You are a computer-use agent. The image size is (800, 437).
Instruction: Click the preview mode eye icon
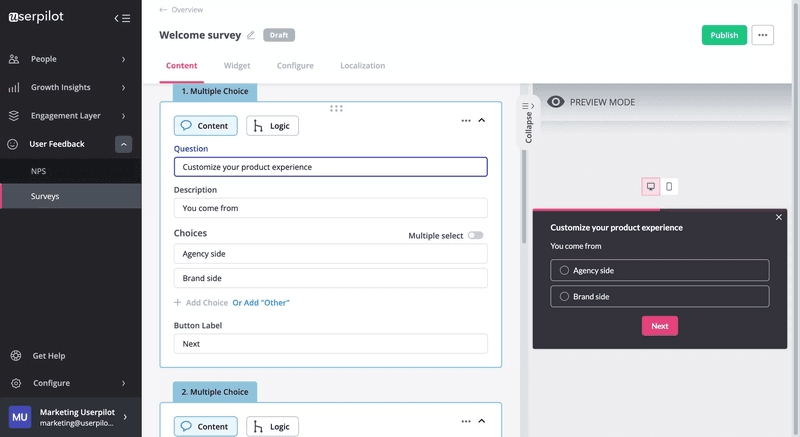tap(556, 102)
